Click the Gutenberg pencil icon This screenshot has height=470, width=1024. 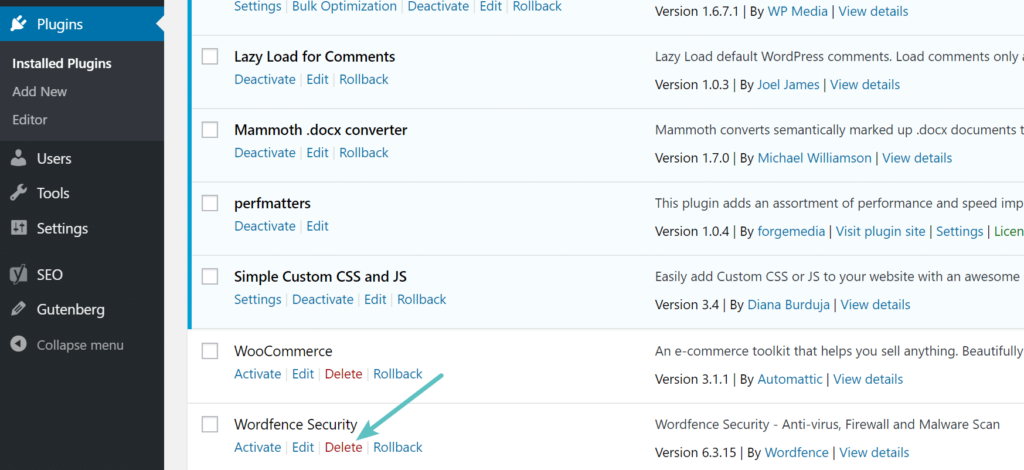coord(18,309)
